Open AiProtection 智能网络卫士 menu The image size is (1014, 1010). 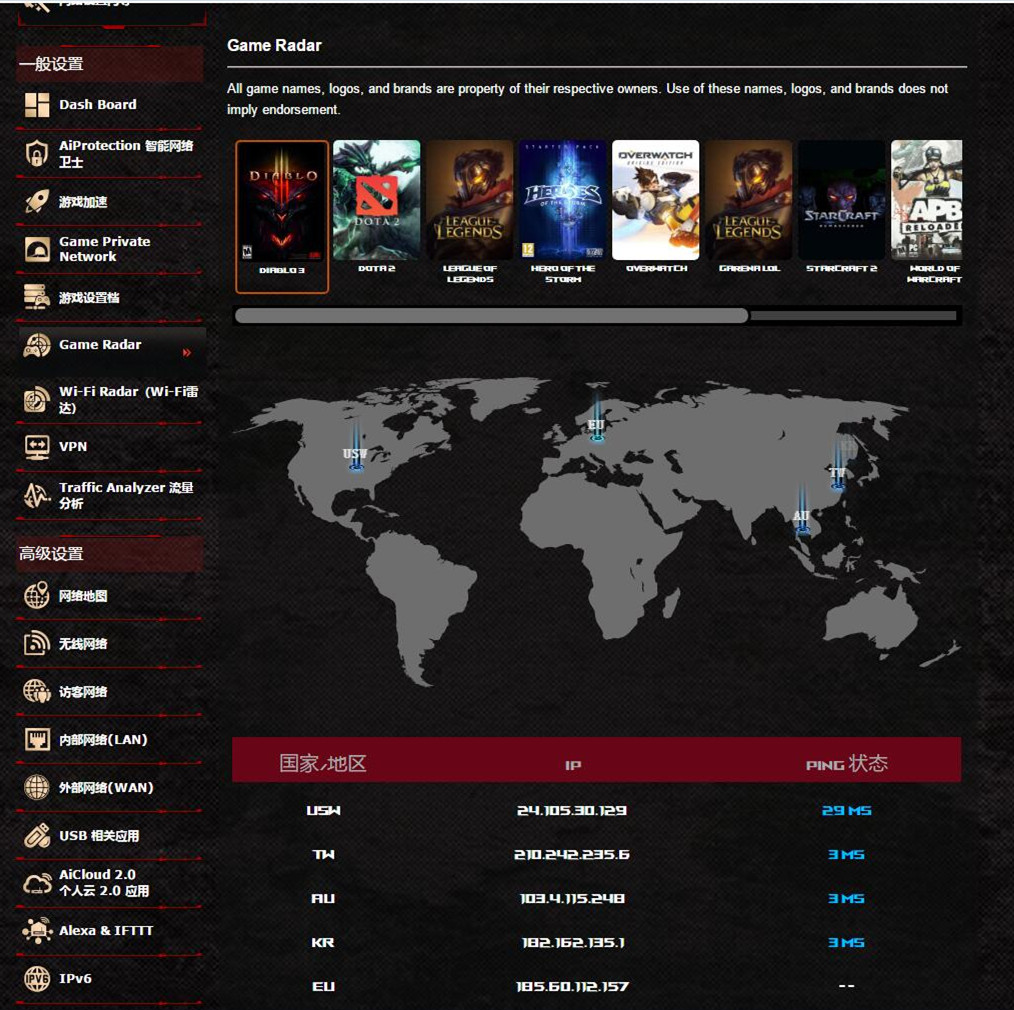110,153
